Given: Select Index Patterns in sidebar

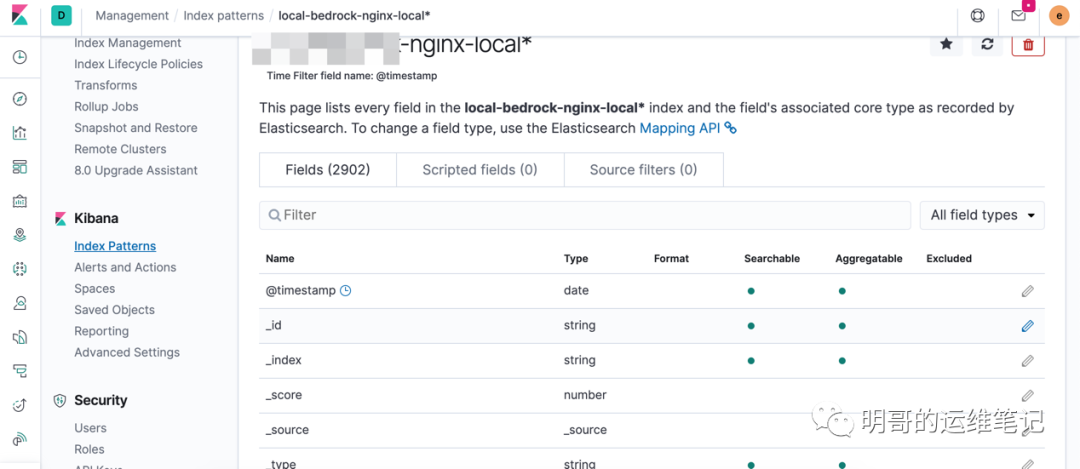Looking at the screenshot, I should coord(115,246).
